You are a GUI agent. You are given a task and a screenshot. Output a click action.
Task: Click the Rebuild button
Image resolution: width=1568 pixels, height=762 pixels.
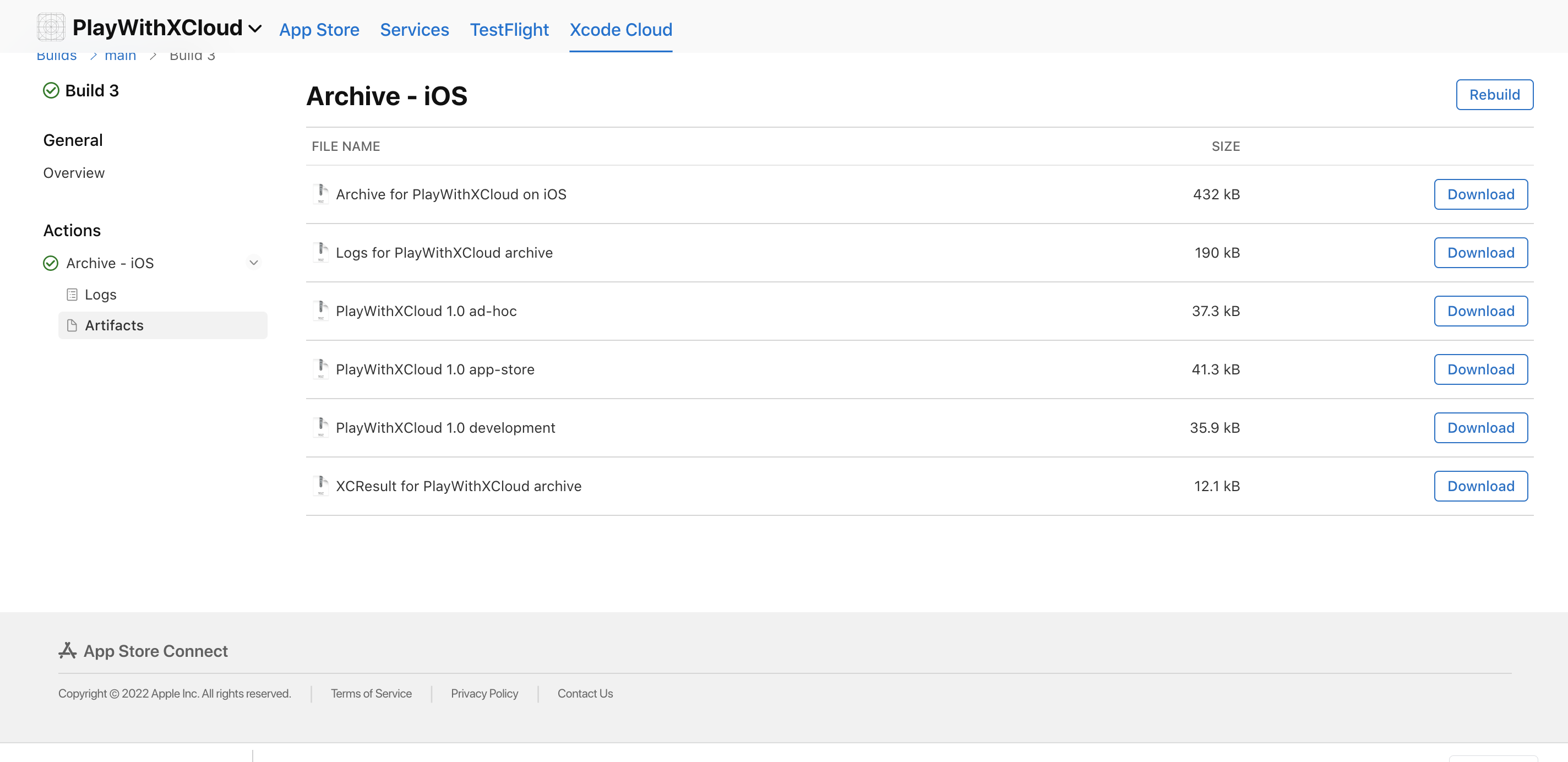(x=1494, y=94)
